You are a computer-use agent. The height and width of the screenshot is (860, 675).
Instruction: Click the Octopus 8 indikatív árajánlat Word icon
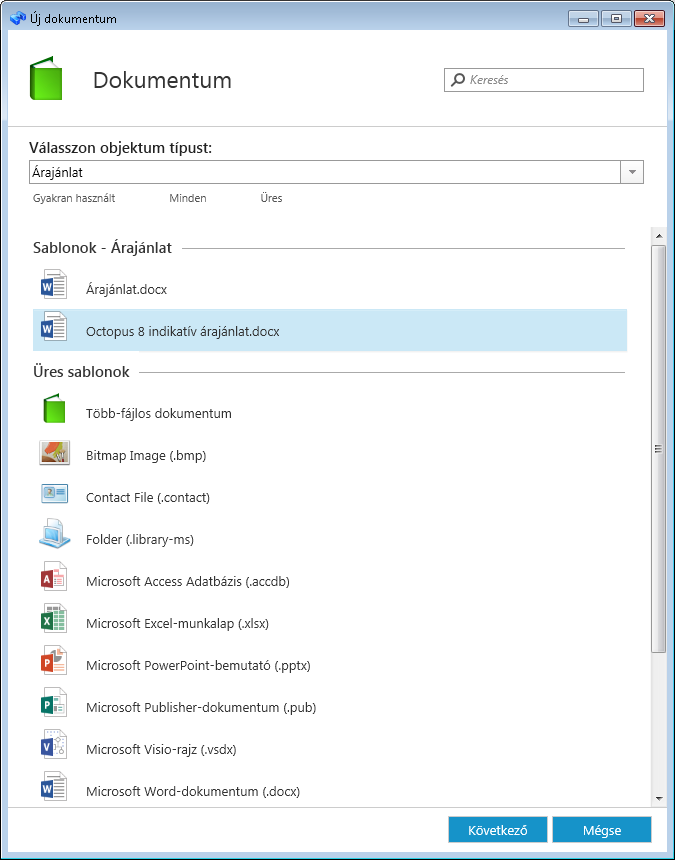click(54, 327)
